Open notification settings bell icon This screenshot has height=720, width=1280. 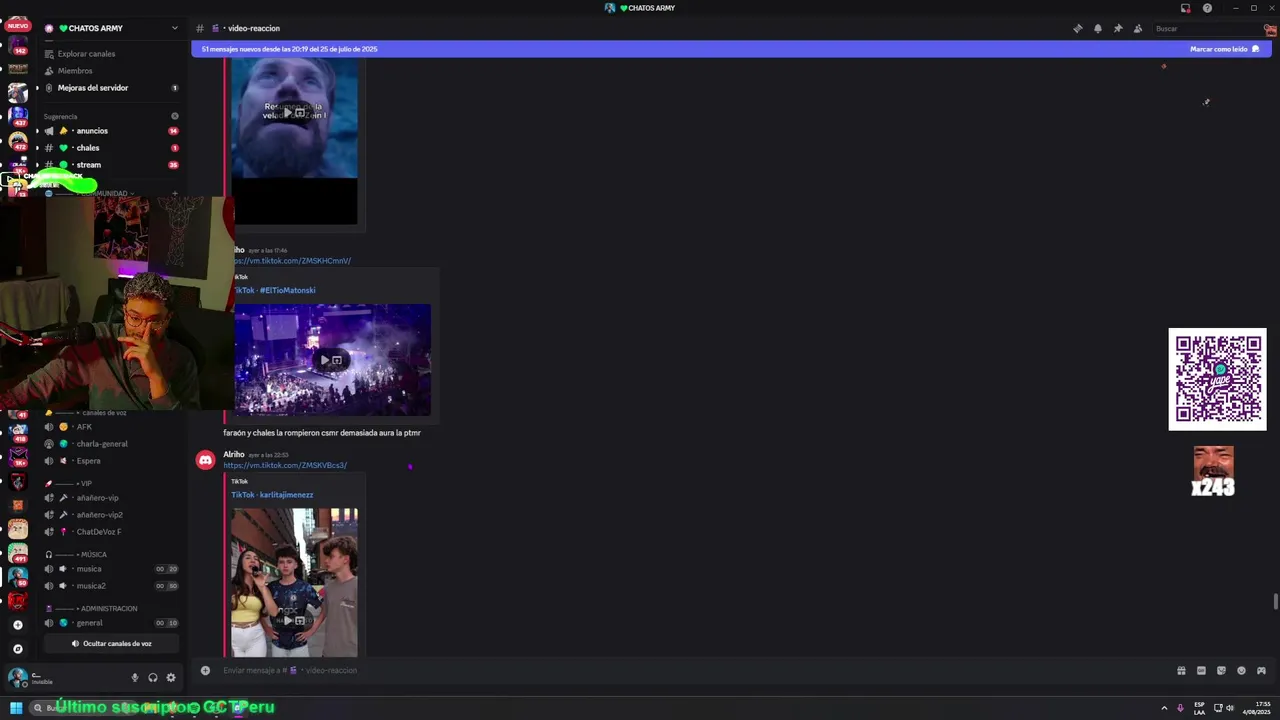click(x=1097, y=28)
